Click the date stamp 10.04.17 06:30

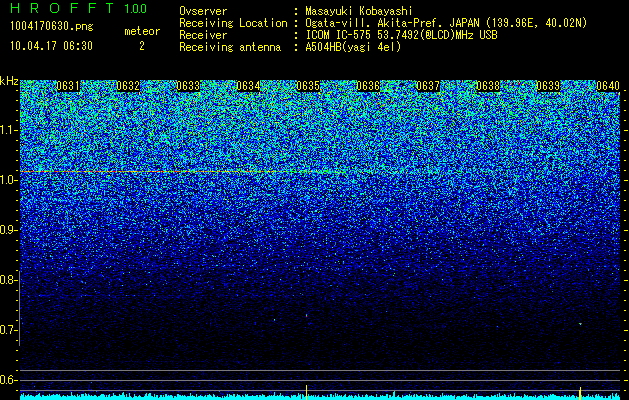tap(51, 46)
